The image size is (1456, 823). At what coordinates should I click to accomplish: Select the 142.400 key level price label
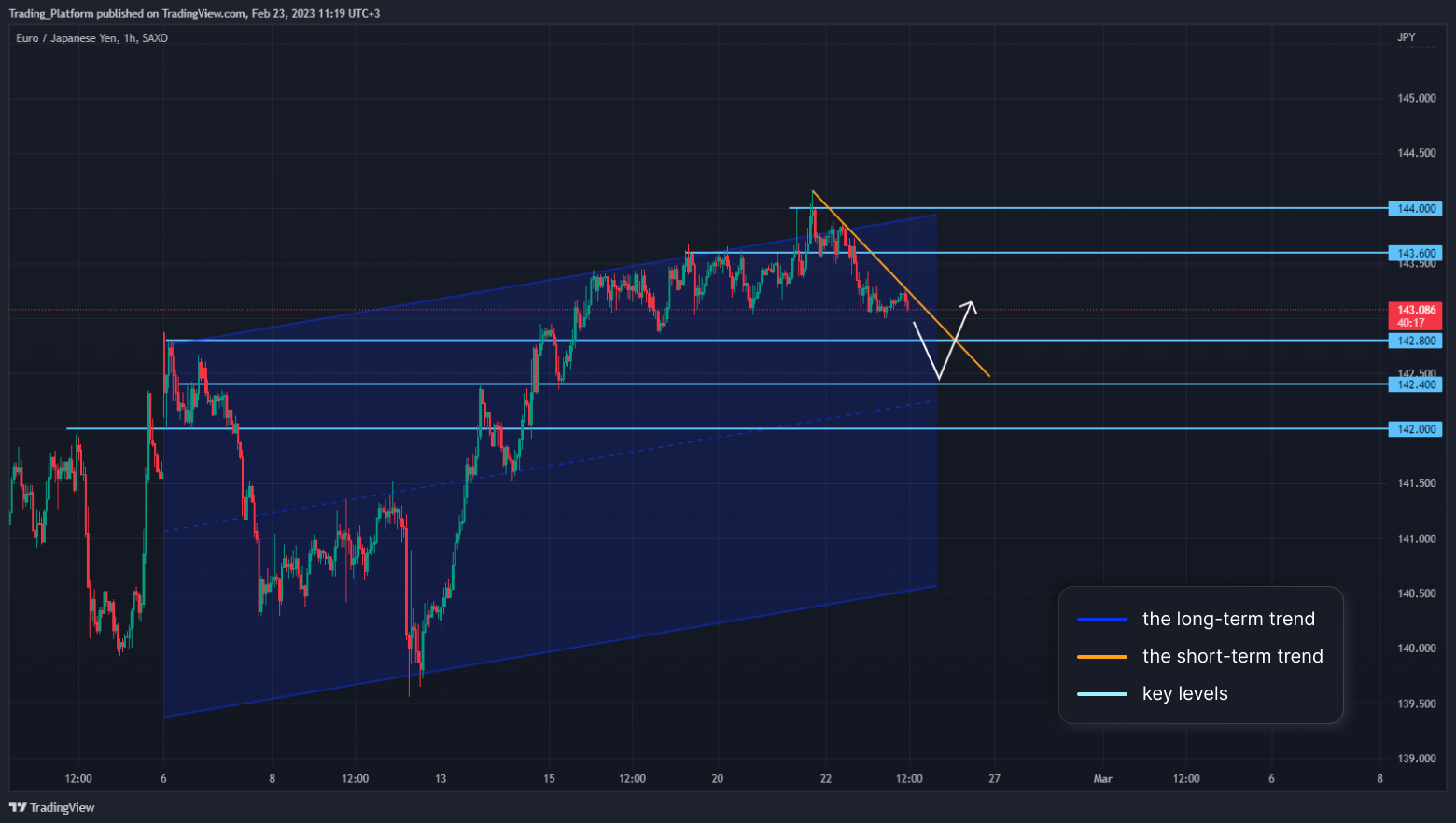point(1415,384)
